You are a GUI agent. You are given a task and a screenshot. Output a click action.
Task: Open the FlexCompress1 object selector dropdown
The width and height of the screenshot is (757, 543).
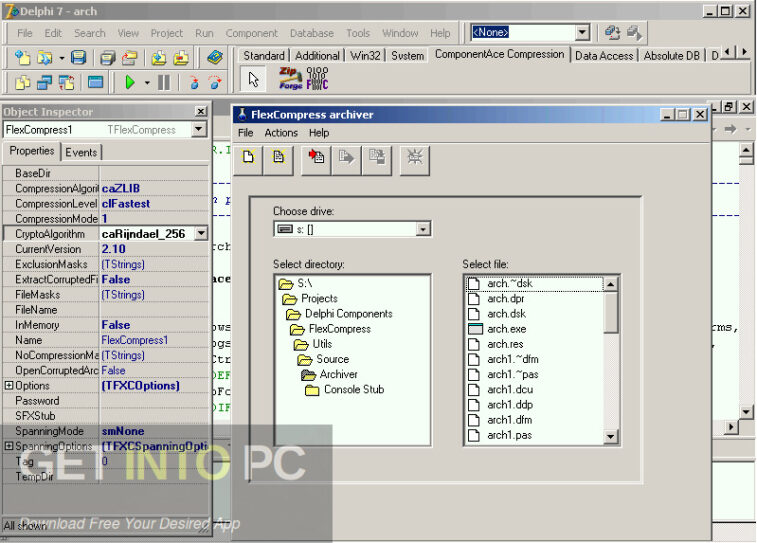pyautogui.click(x=198, y=129)
